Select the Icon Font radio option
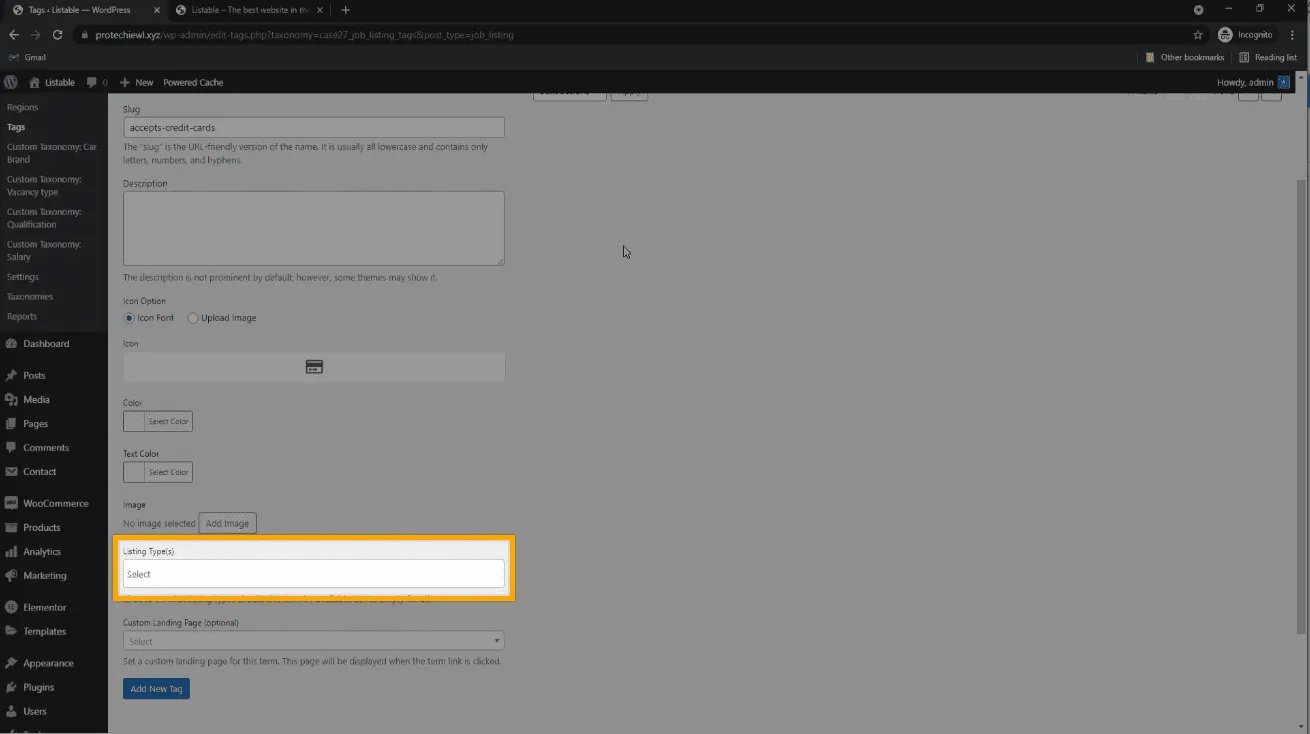Image resolution: width=1310 pixels, height=734 pixels. point(129,318)
